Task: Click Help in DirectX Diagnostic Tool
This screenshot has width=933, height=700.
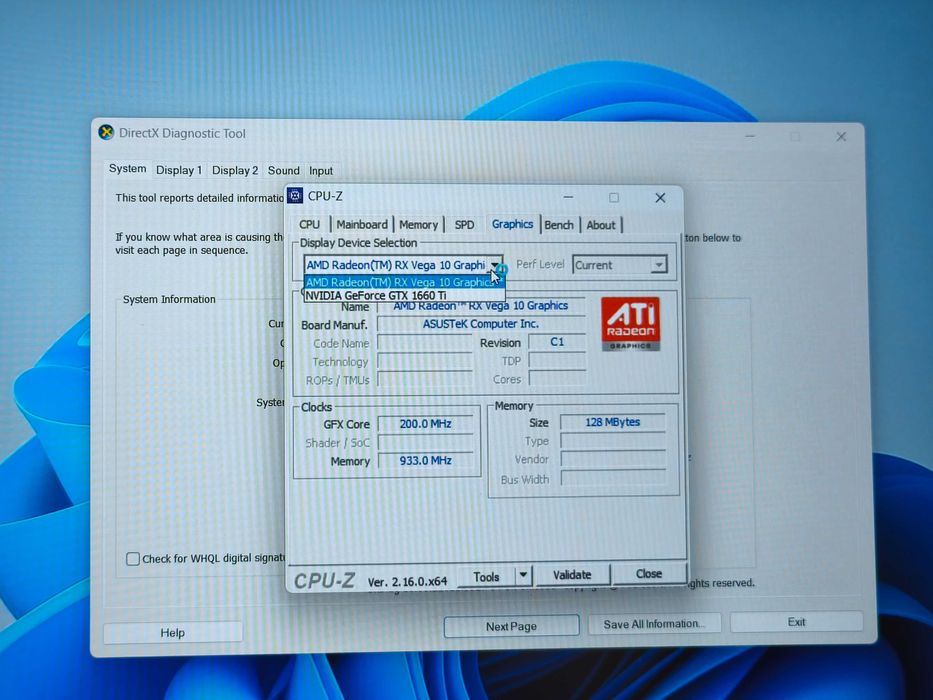Action: click(173, 633)
